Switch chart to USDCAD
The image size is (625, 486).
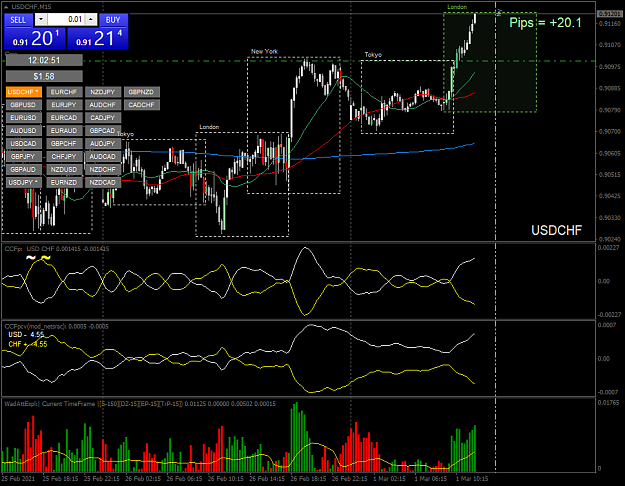24,144
